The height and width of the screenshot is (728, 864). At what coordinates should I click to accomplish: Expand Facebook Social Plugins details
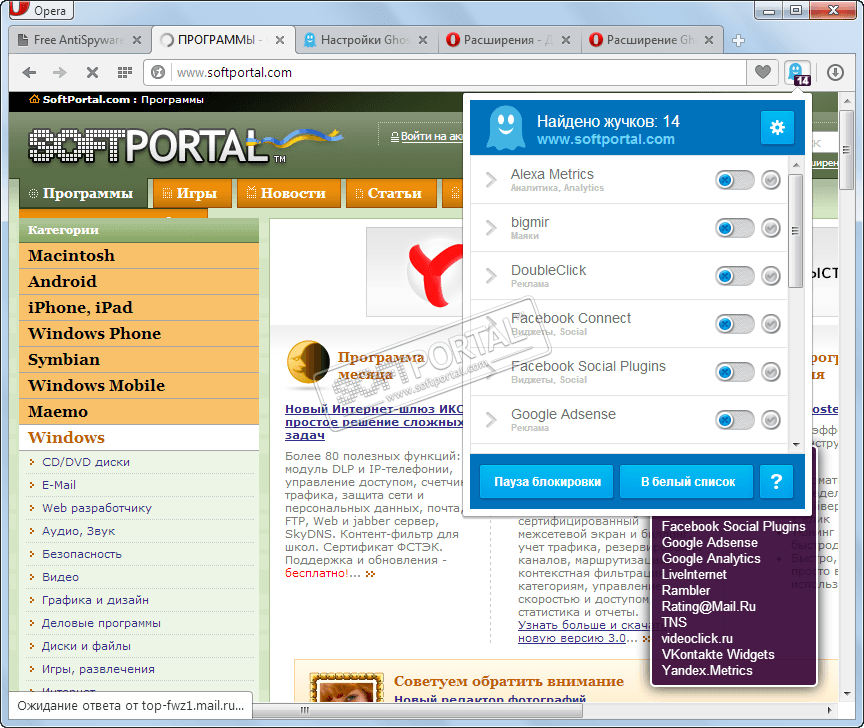(491, 371)
